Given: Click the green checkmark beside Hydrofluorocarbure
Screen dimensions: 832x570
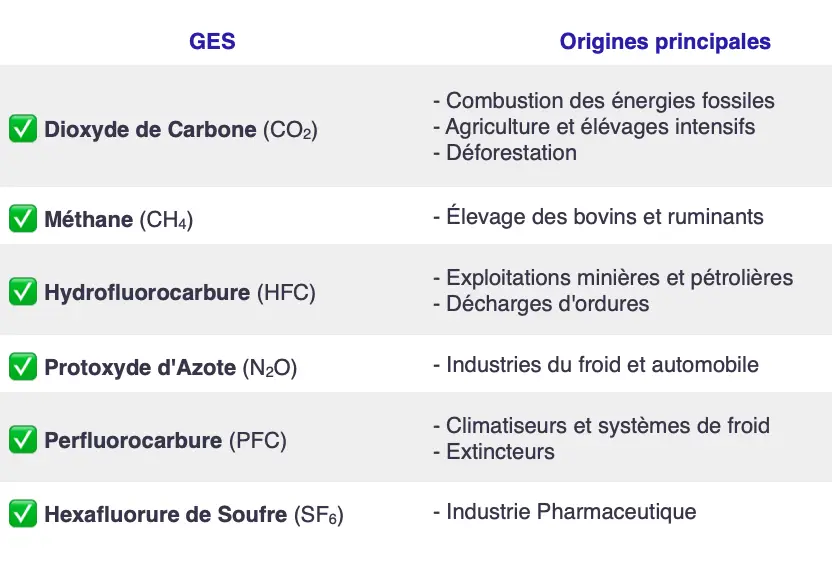Looking at the screenshot, I should tap(23, 292).
